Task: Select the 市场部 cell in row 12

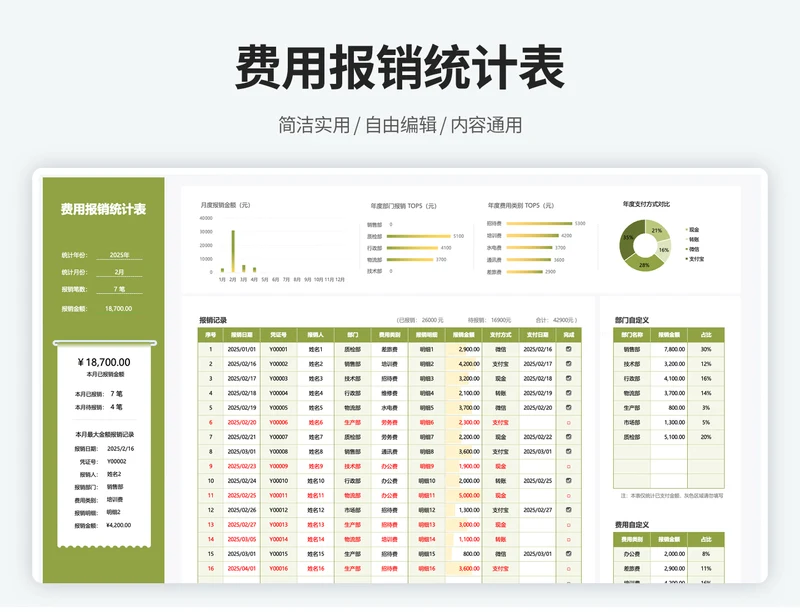Action: click(353, 510)
